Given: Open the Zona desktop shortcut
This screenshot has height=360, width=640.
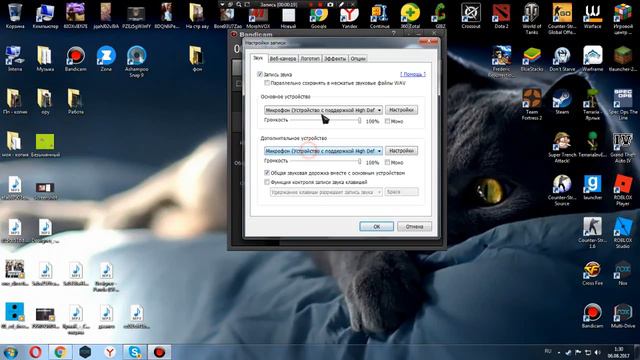Looking at the screenshot, I should [x=106, y=59].
